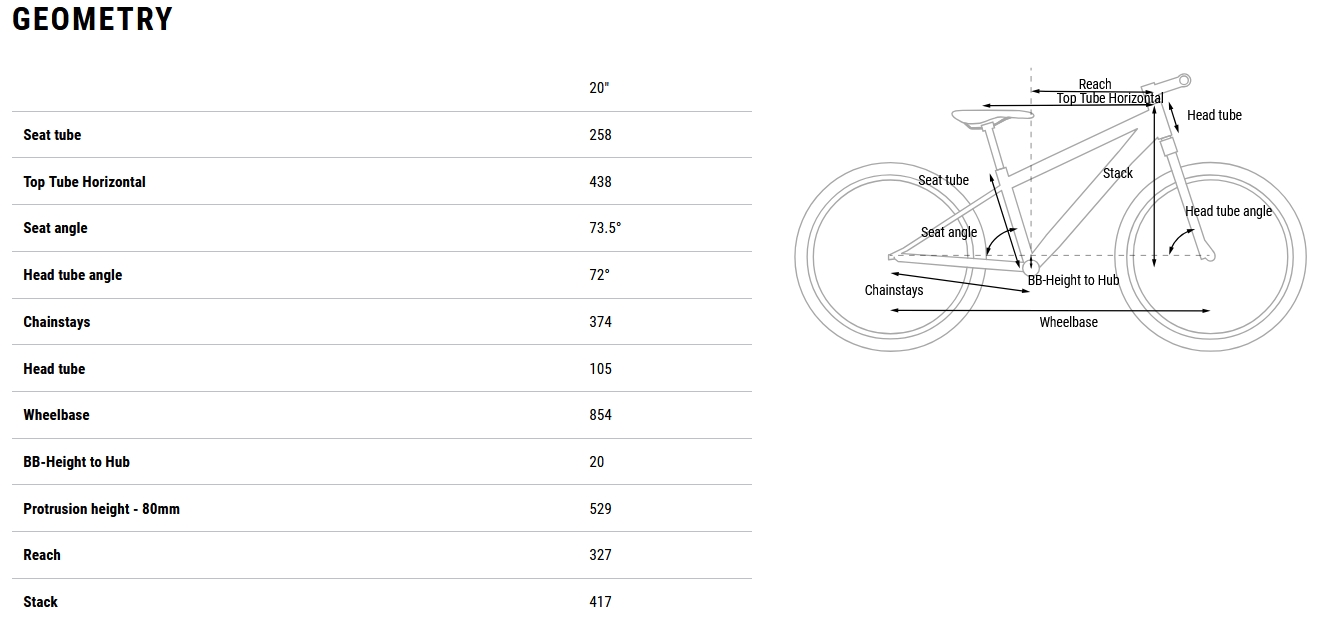Click the Stack value 417 in table

[600, 602]
